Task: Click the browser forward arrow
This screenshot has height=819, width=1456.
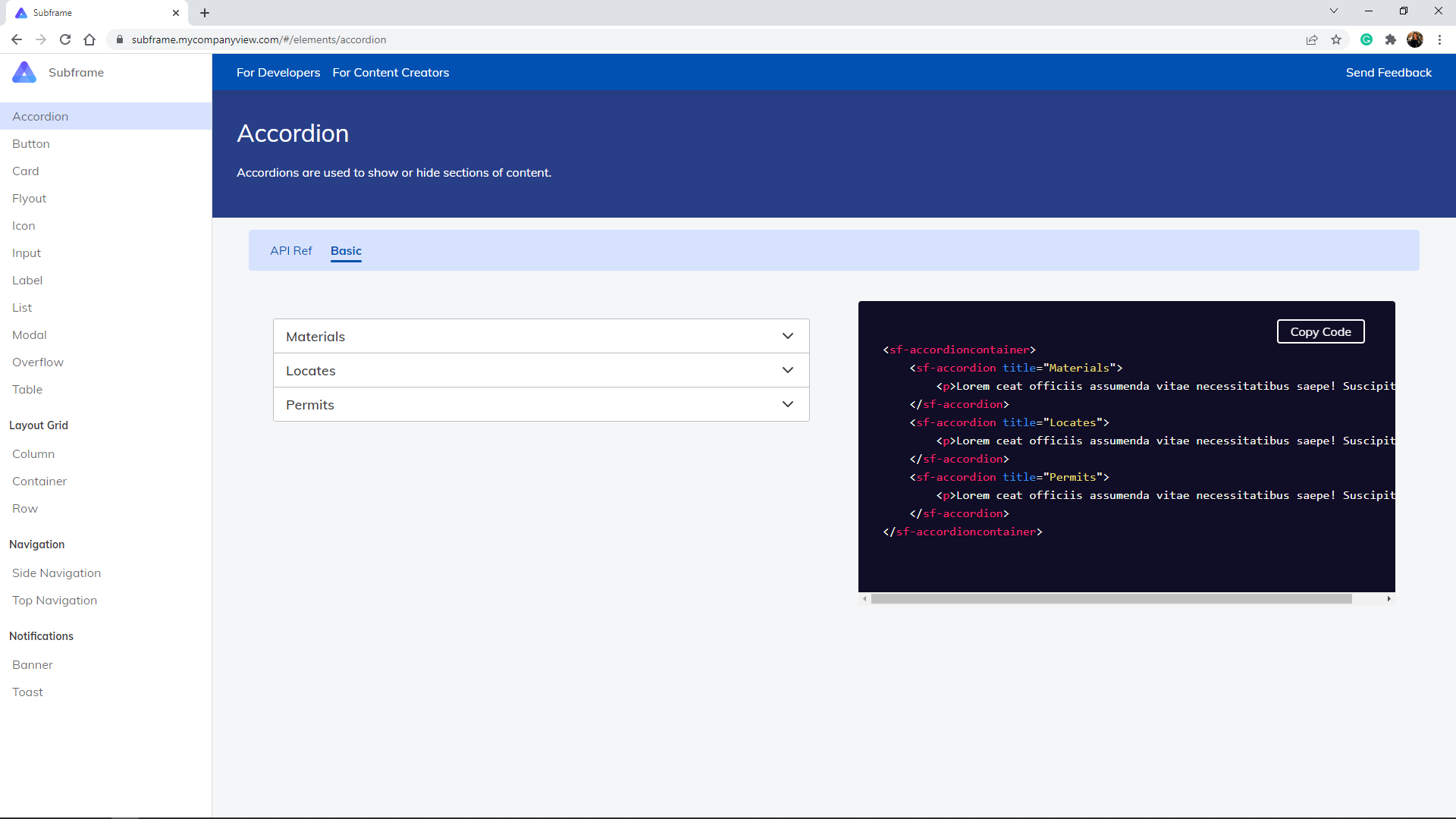Action: (x=41, y=39)
